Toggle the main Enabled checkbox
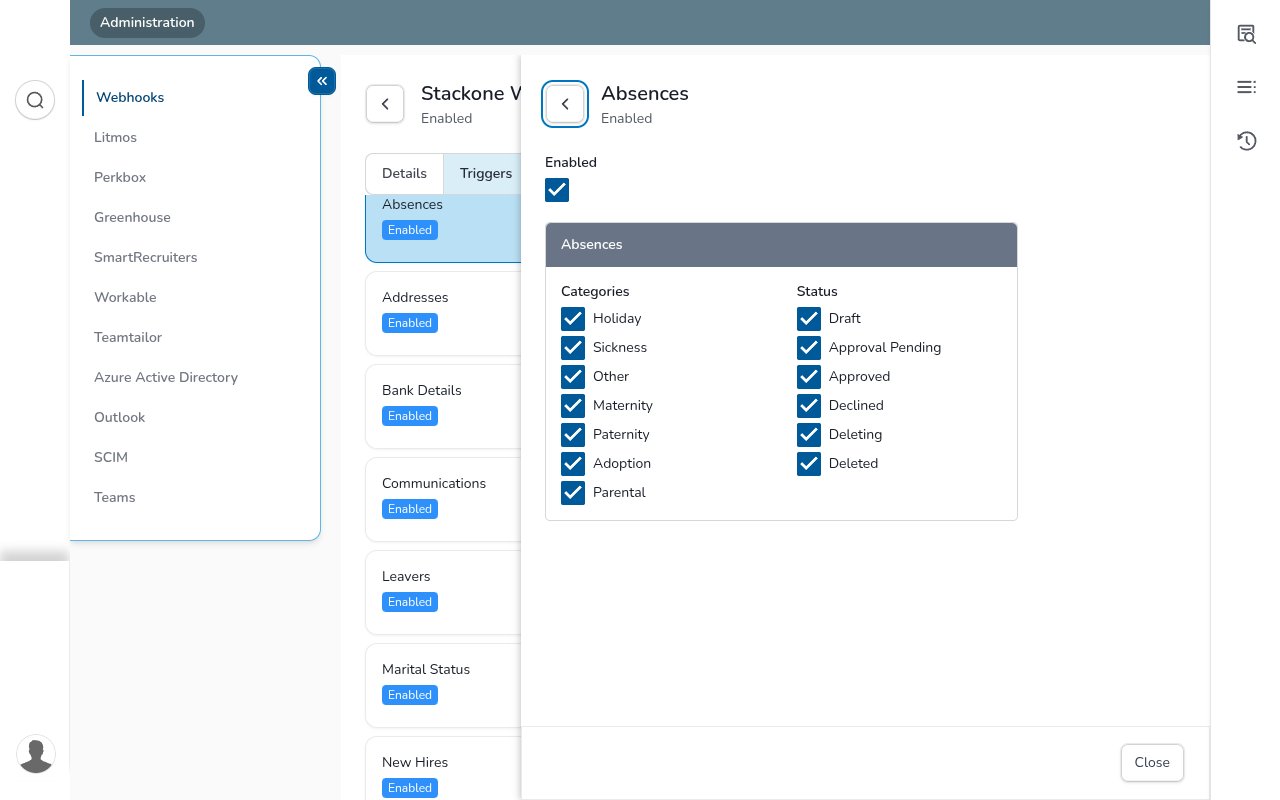Viewport: 1280px width, 800px height. 557,190
